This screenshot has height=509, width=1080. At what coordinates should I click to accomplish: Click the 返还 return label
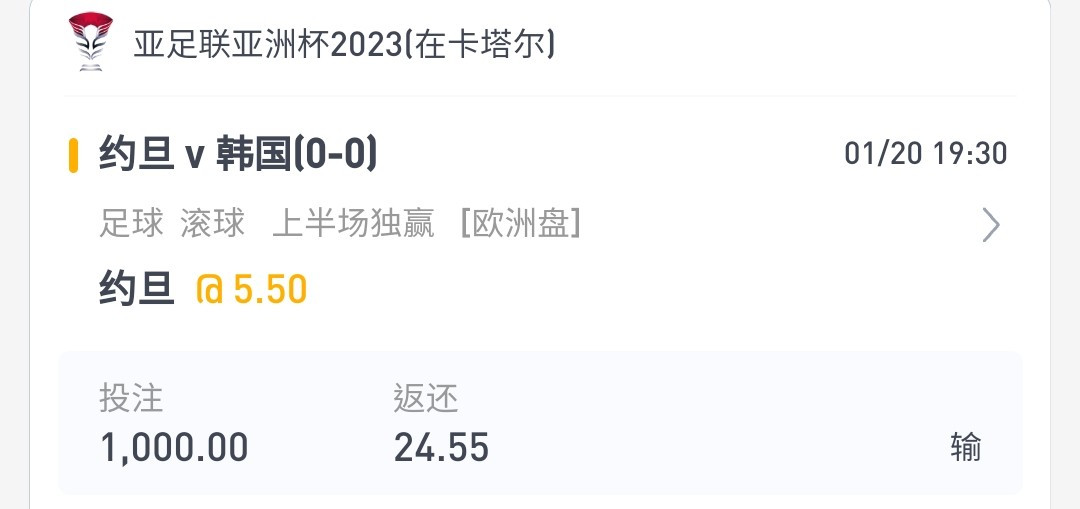click(x=426, y=398)
